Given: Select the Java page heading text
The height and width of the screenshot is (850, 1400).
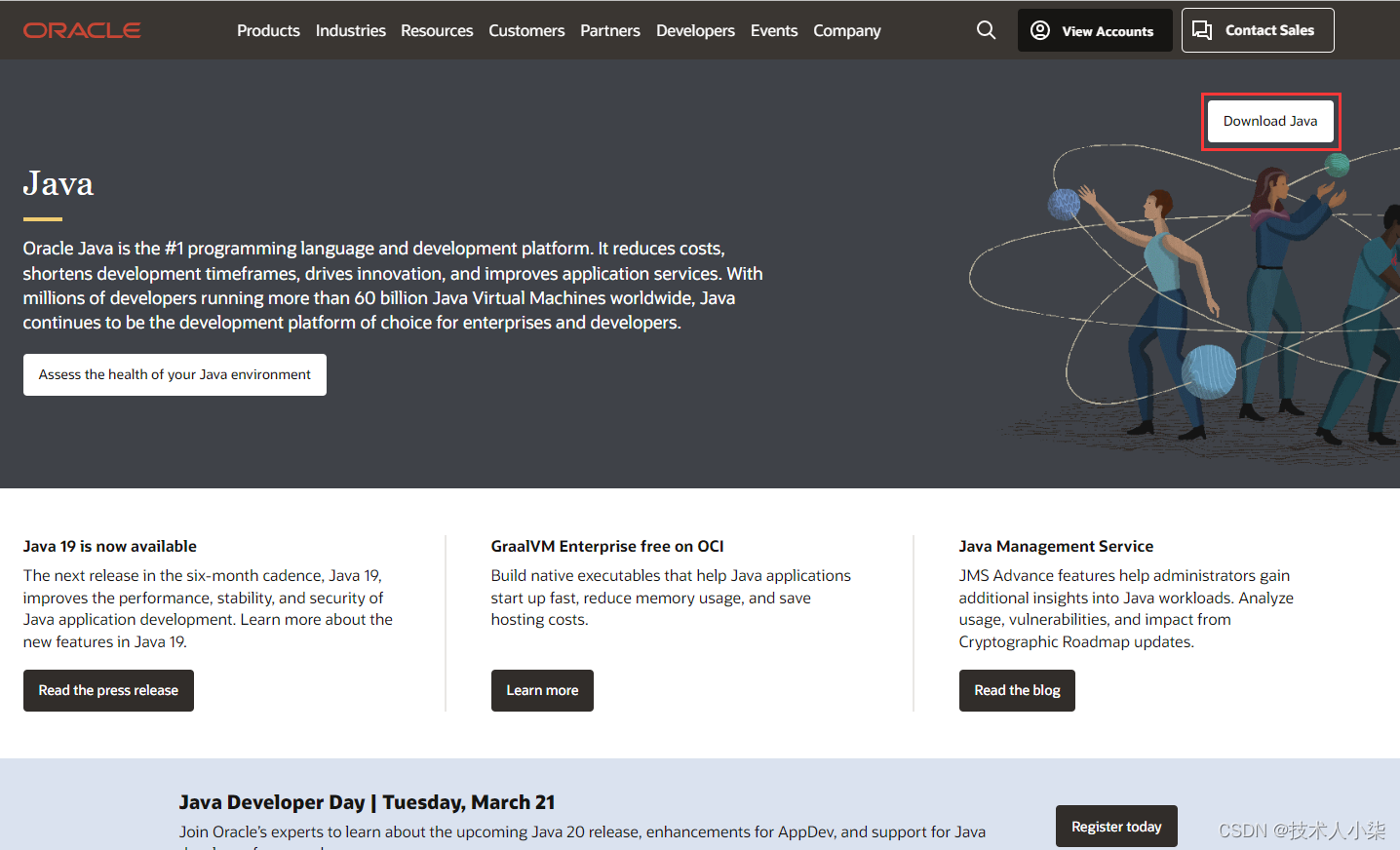Looking at the screenshot, I should point(58,183).
